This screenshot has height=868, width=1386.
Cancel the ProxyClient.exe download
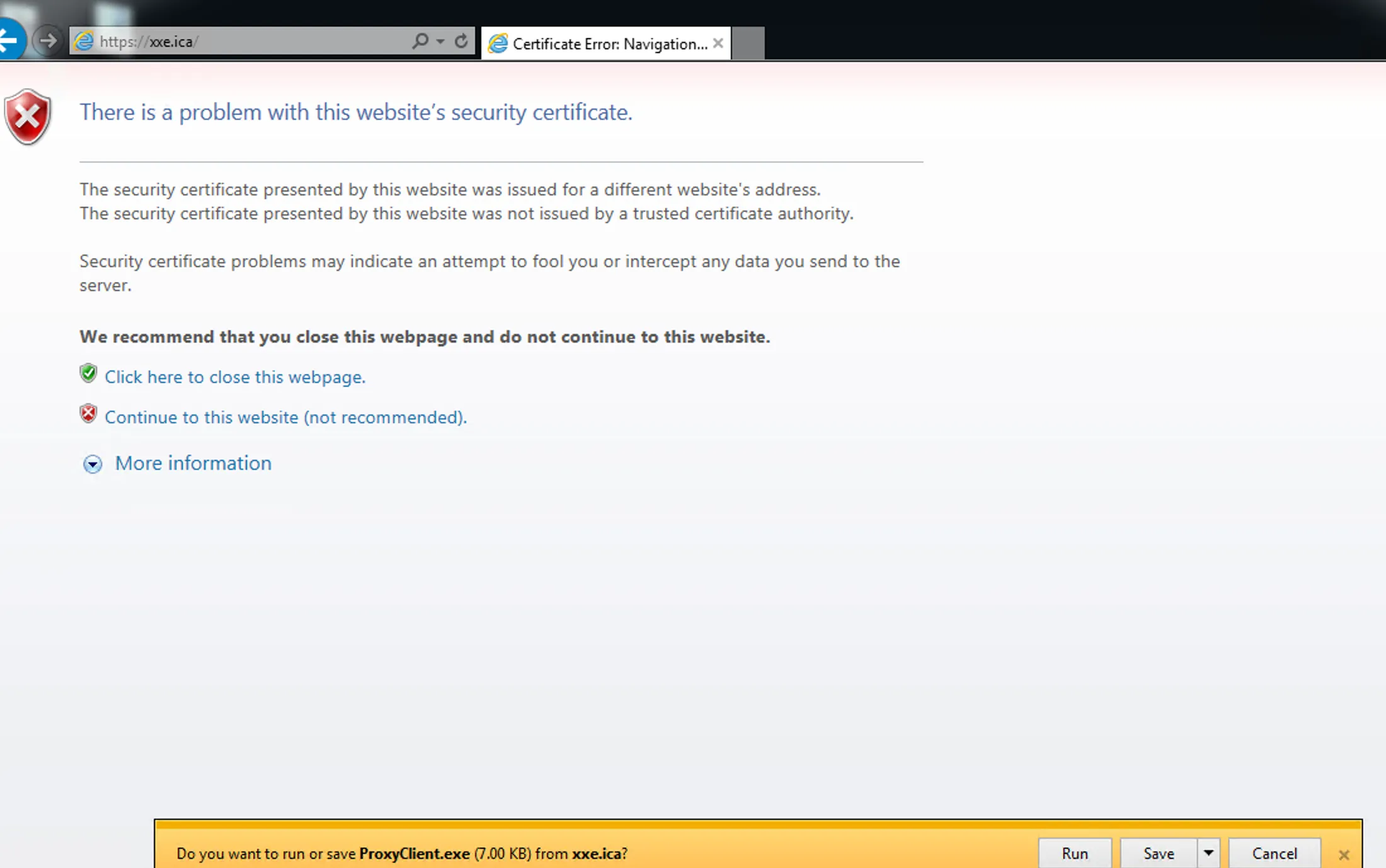click(x=1274, y=853)
